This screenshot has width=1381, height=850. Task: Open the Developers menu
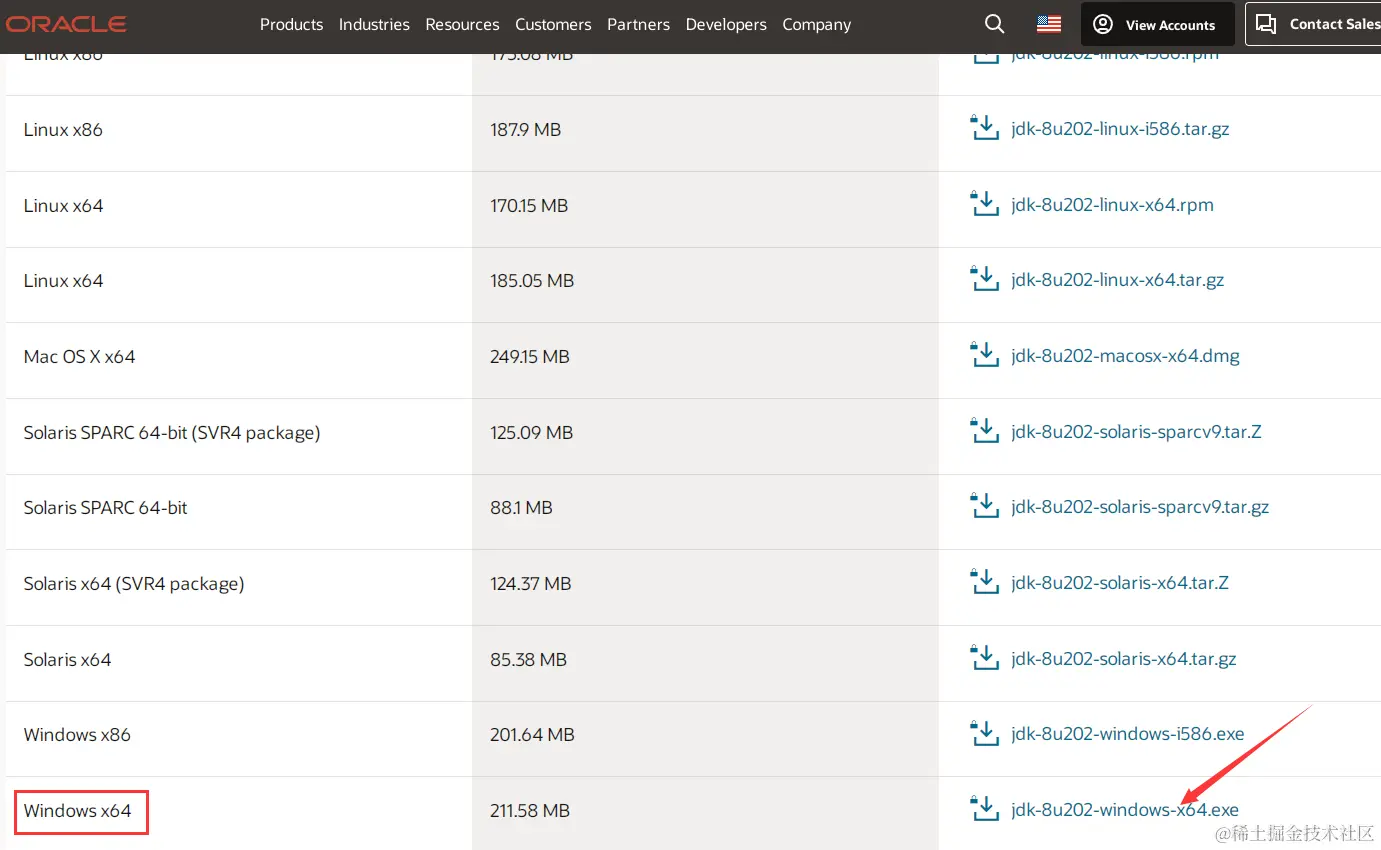(726, 24)
